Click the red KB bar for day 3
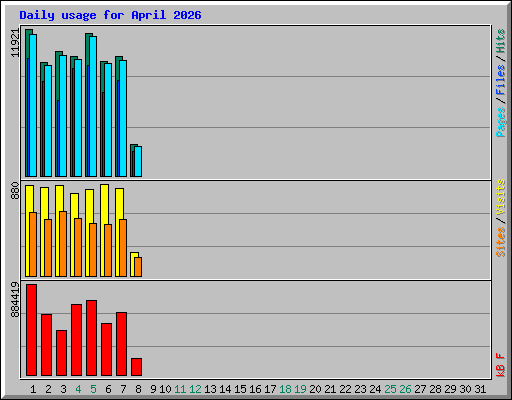This screenshot has width=512, height=400. [61, 353]
